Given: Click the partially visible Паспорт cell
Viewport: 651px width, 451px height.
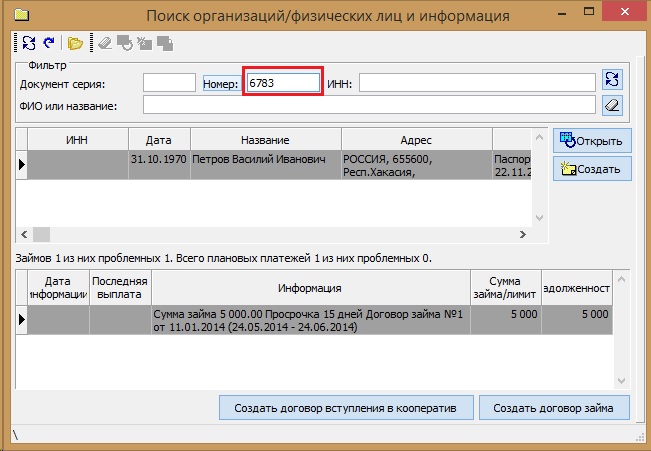Looking at the screenshot, I should (512, 165).
